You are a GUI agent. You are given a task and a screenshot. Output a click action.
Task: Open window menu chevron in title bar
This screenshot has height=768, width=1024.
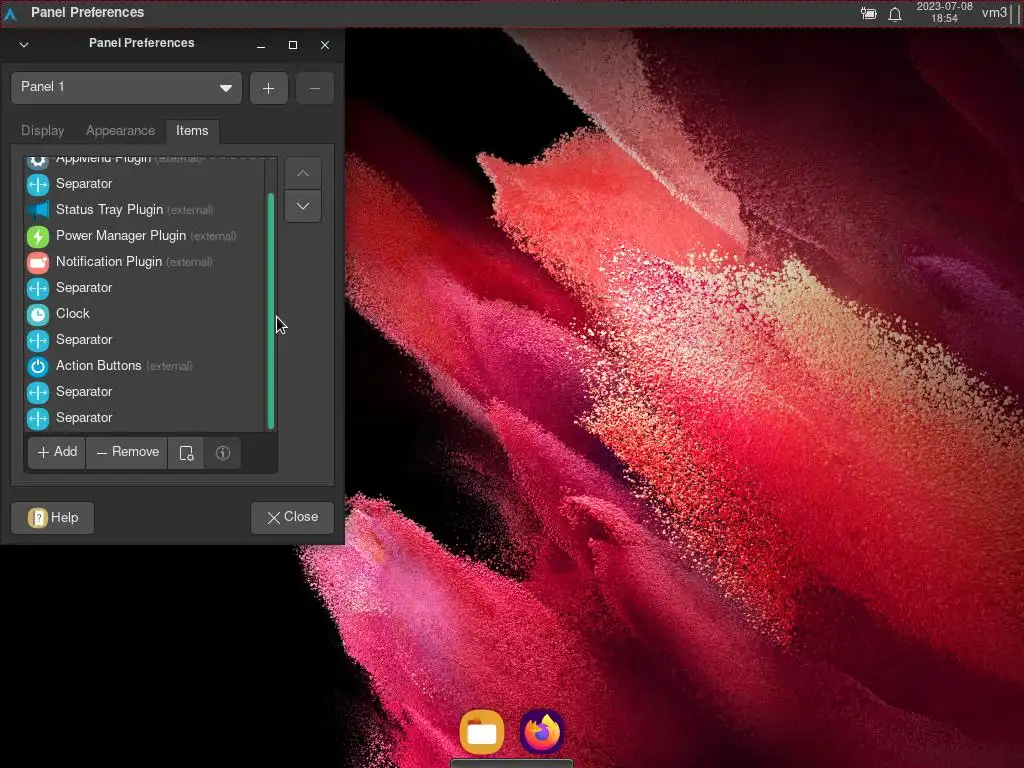[x=24, y=45]
